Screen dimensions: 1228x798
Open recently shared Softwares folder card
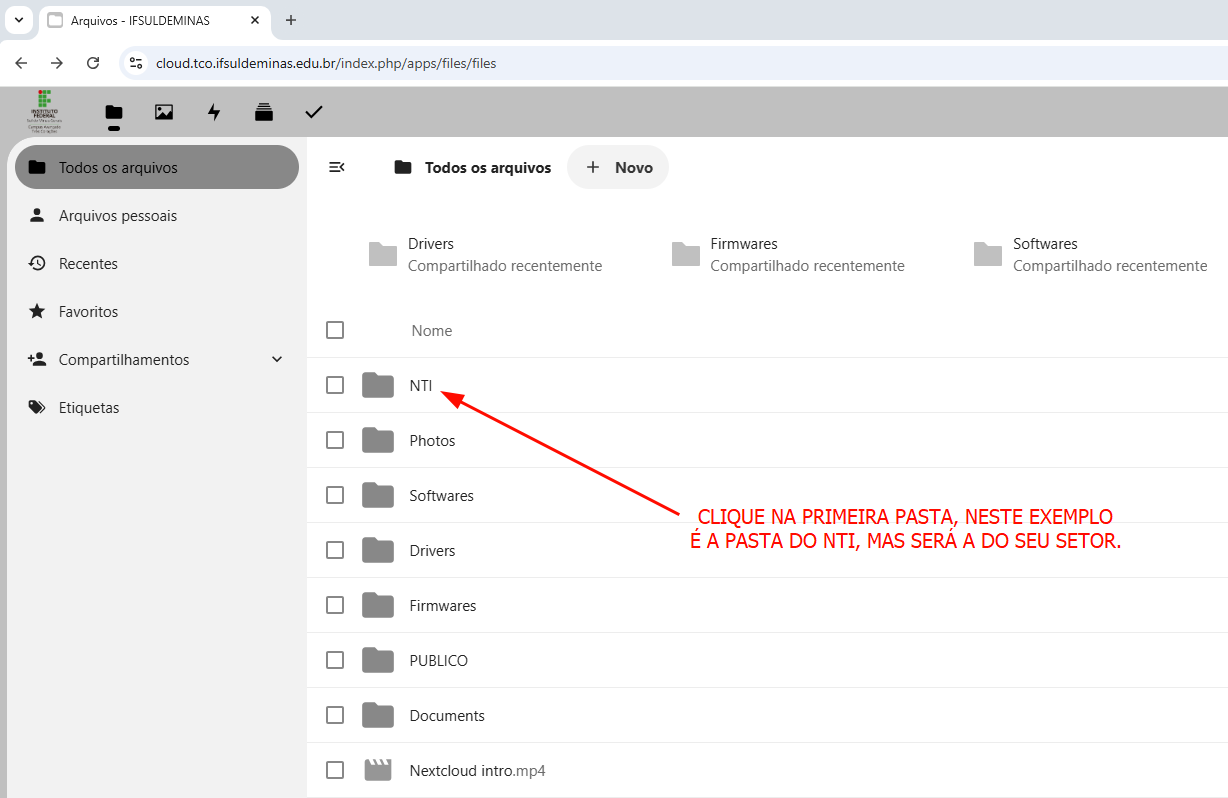click(1092, 255)
